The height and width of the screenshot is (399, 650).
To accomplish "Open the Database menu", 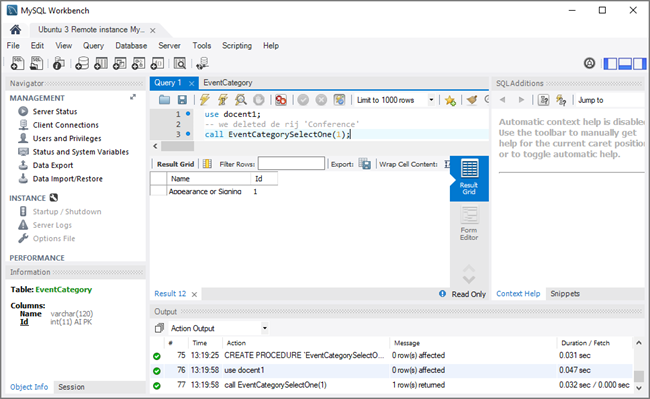I will click(x=131, y=46).
